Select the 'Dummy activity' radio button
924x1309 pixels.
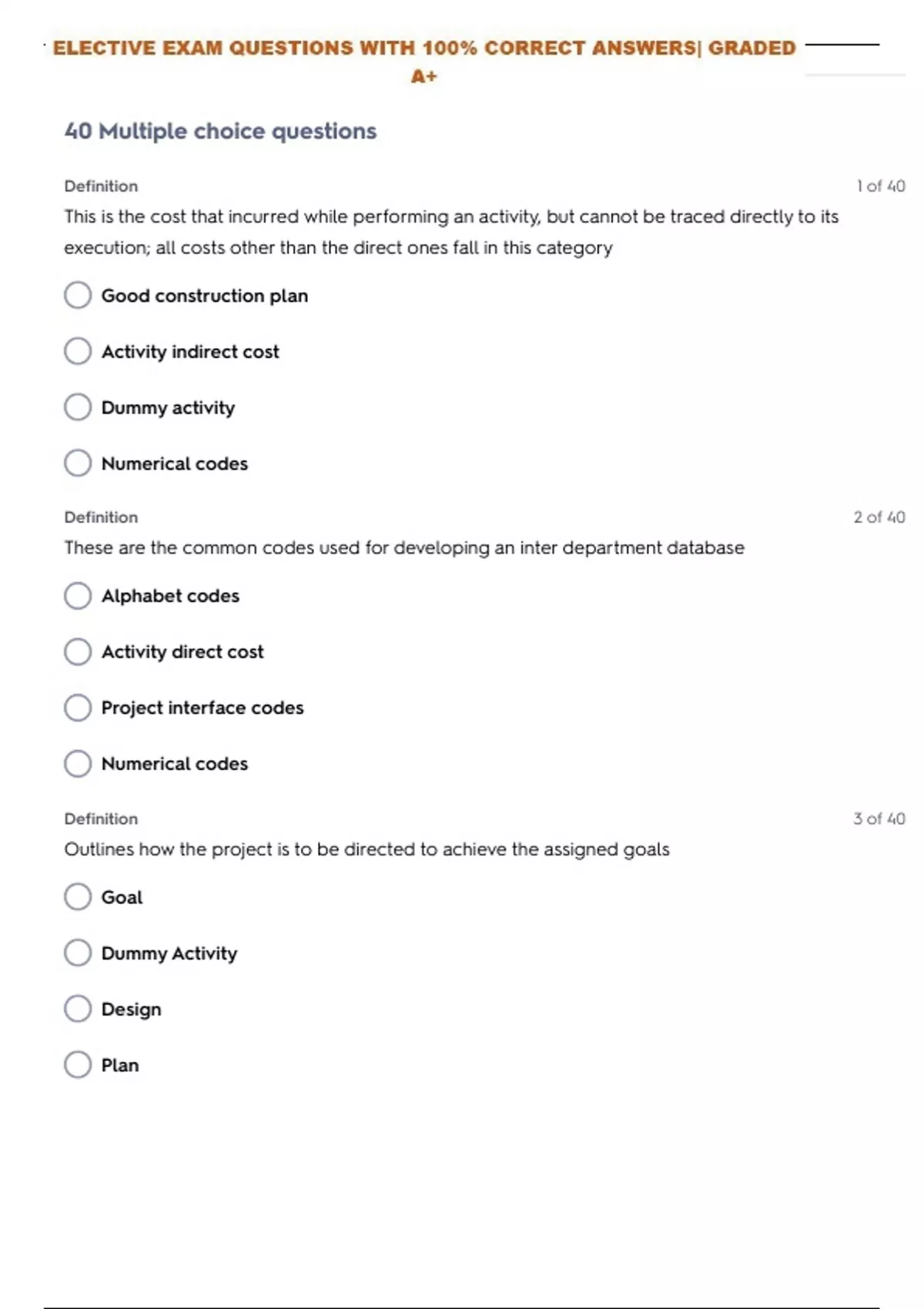[78, 407]
